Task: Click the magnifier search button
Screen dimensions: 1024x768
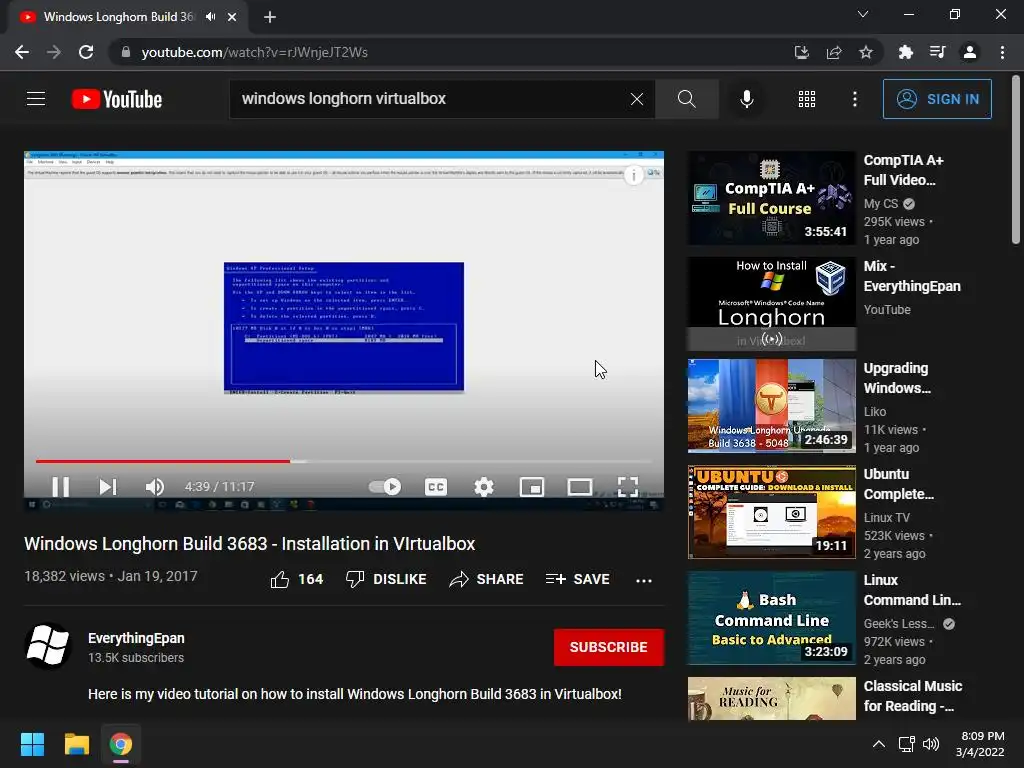Action: pos(686,99)
